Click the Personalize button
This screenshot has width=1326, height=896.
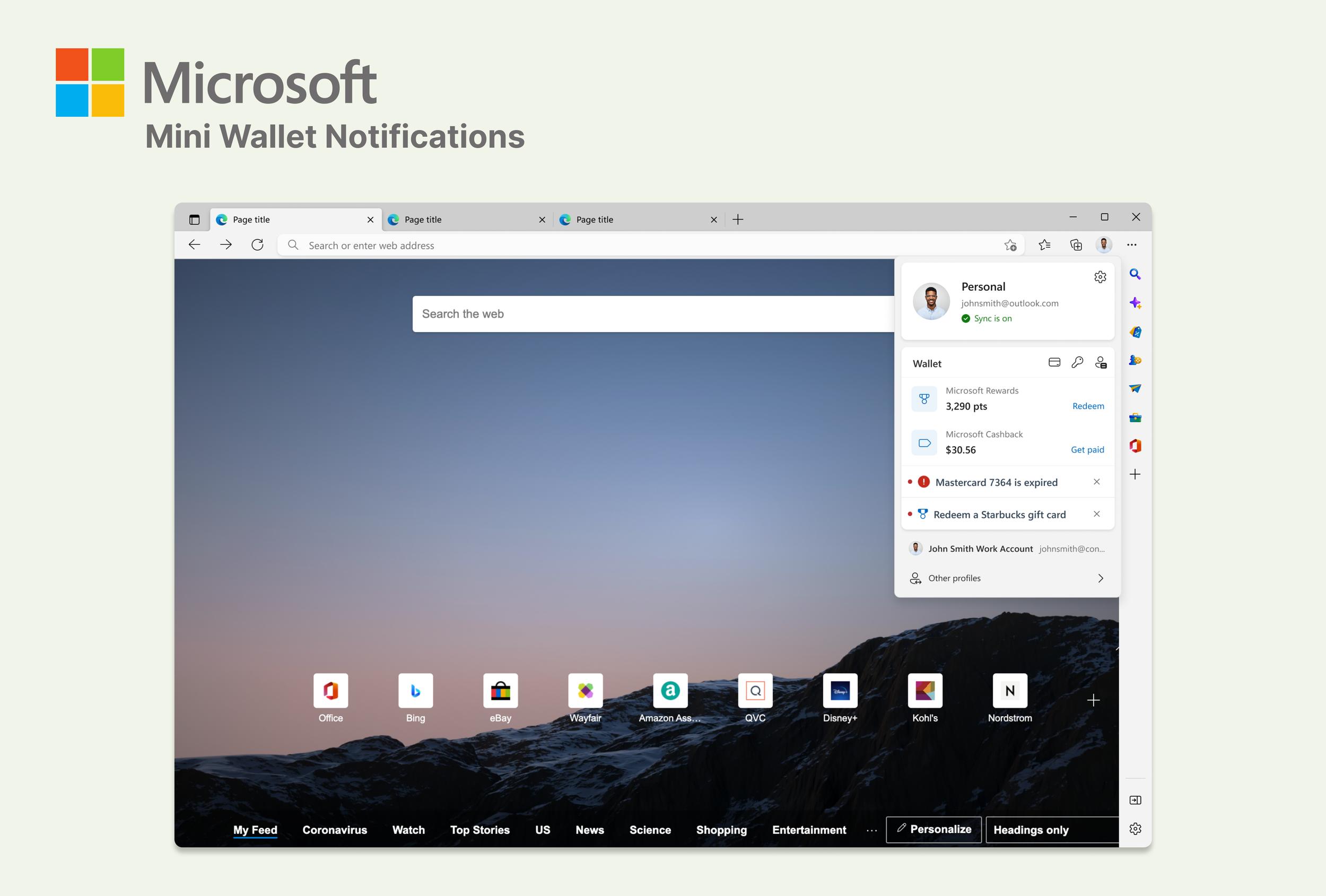934,829
